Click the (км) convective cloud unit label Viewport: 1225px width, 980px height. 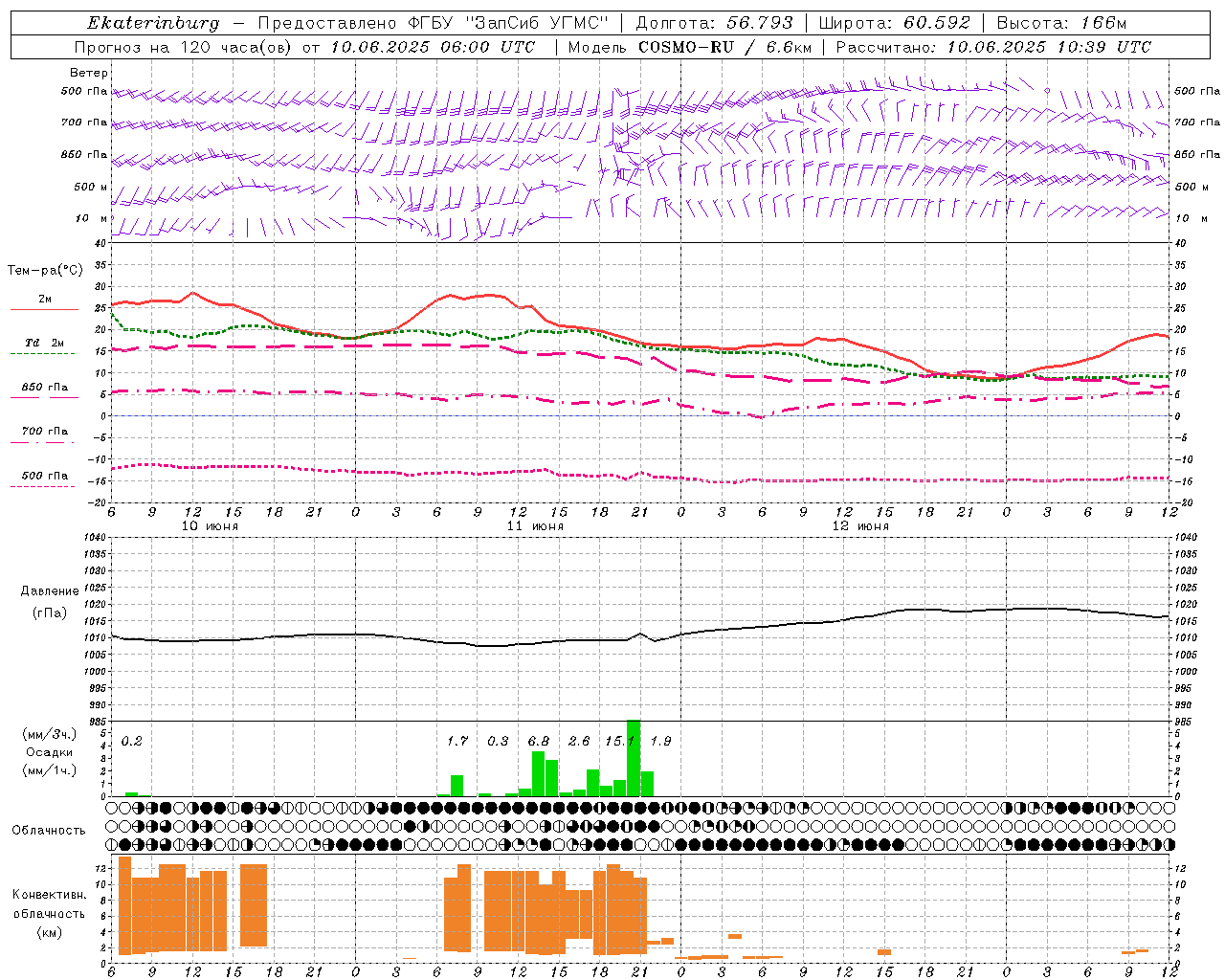50,931
